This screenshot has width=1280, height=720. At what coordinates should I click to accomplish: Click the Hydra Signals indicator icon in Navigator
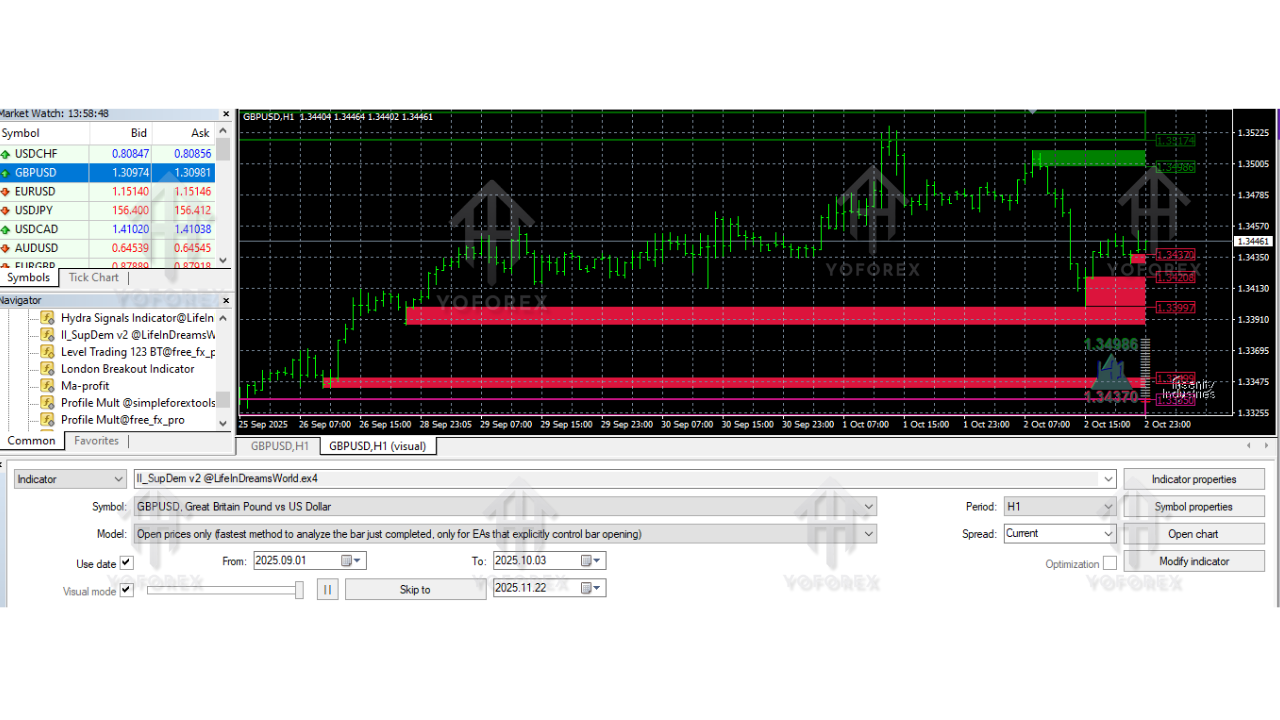(47, 317)
